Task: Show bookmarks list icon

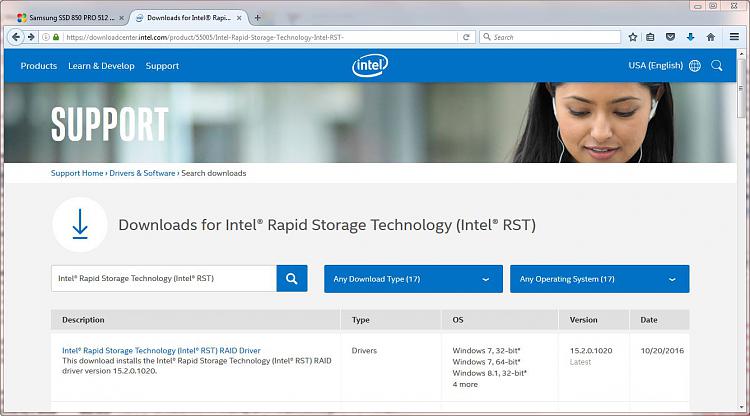Action: [x=650, y=37]
